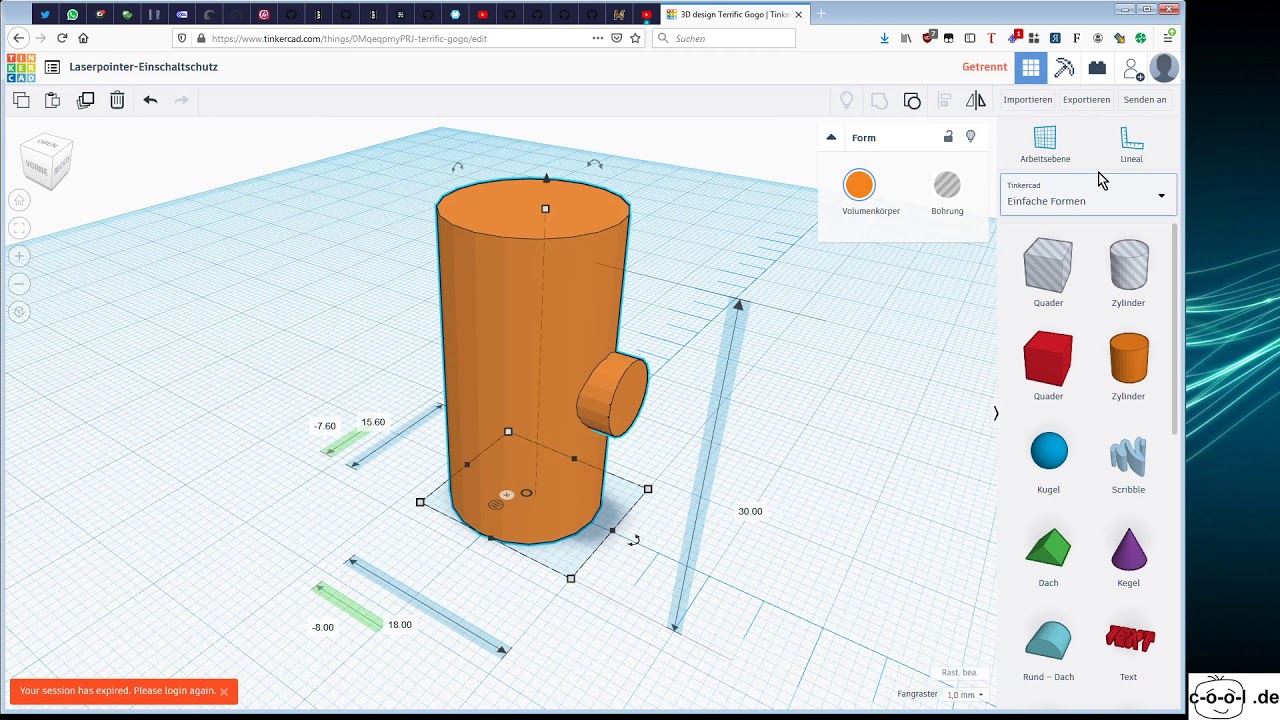Image resolution: width=1280 pixels, height=720 pixels.
Task: Dismiss the session expired notification
Action: point(224,691)
